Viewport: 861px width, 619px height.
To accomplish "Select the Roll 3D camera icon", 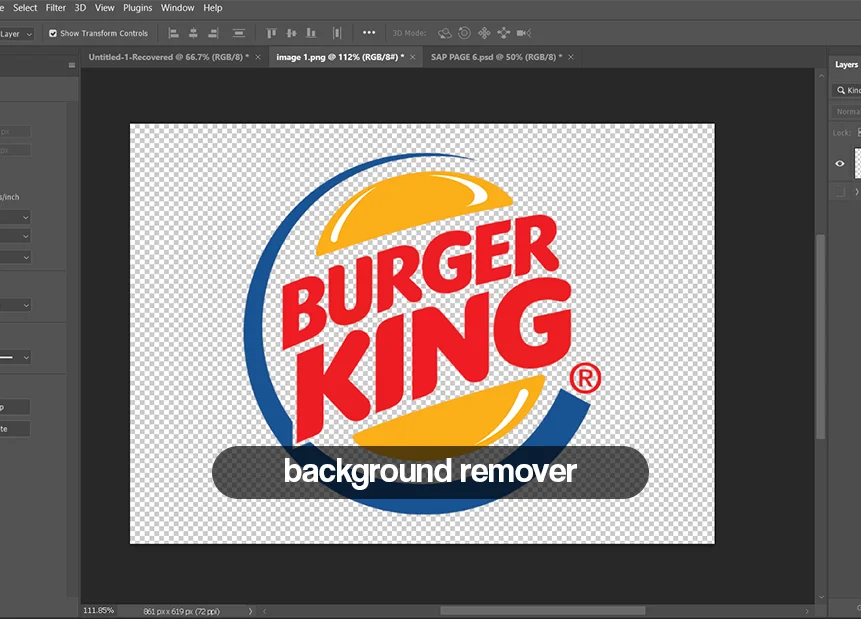I will tap(463, 33).
